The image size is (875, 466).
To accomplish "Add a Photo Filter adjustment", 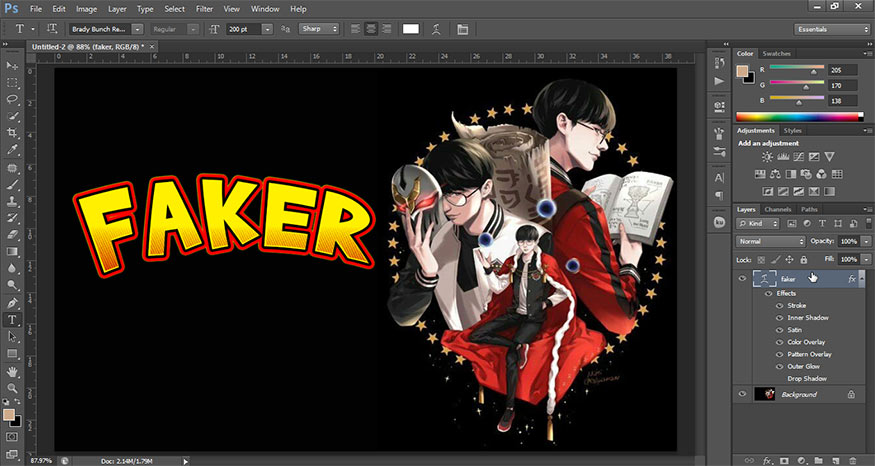I will [806, 174].
